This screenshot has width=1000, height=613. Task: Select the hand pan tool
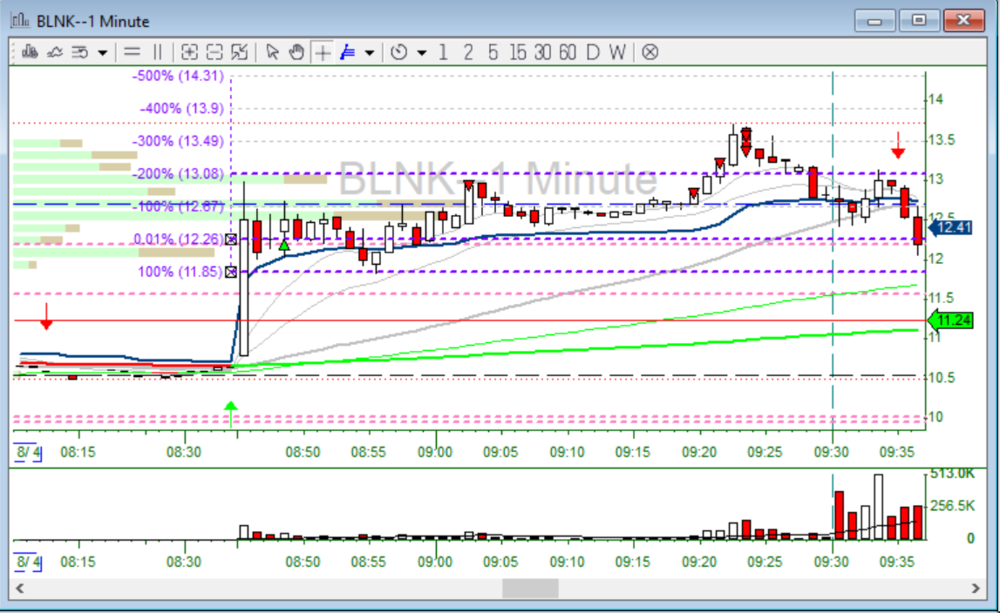(296, 52)
